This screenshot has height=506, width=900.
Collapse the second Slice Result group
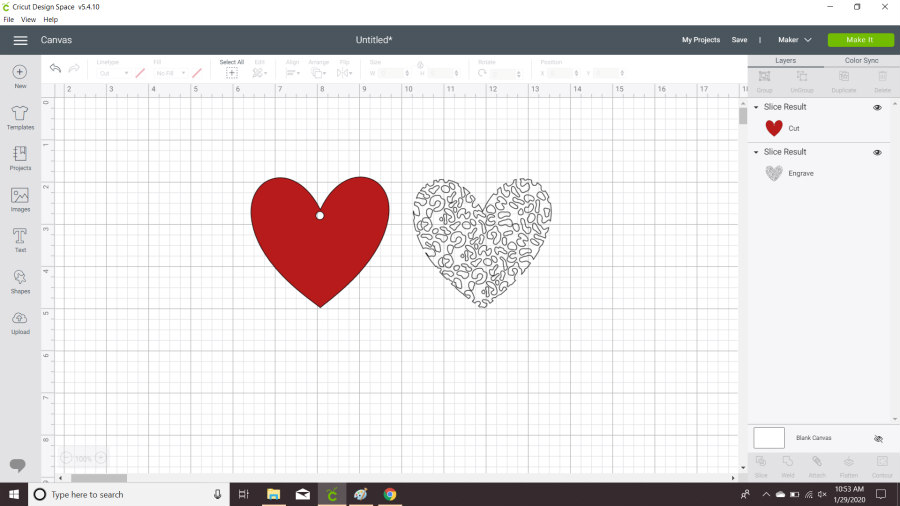coord(756,152)
